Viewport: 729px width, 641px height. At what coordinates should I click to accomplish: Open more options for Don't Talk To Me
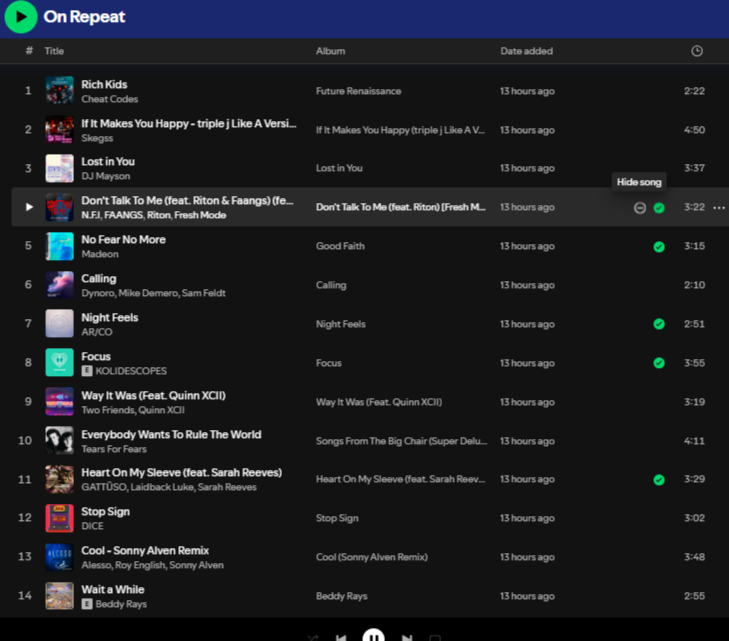click(x=719, y=207)
